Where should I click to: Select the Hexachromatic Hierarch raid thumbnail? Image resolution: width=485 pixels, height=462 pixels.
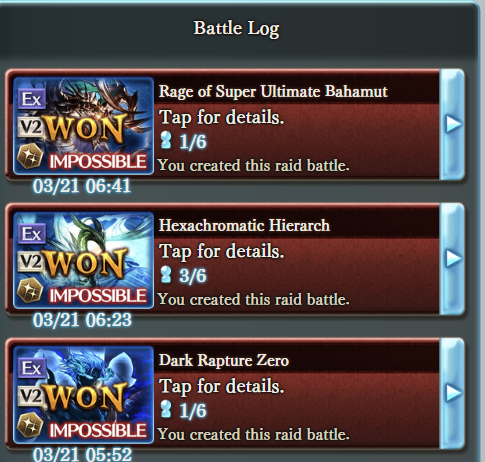coord(83,260)
